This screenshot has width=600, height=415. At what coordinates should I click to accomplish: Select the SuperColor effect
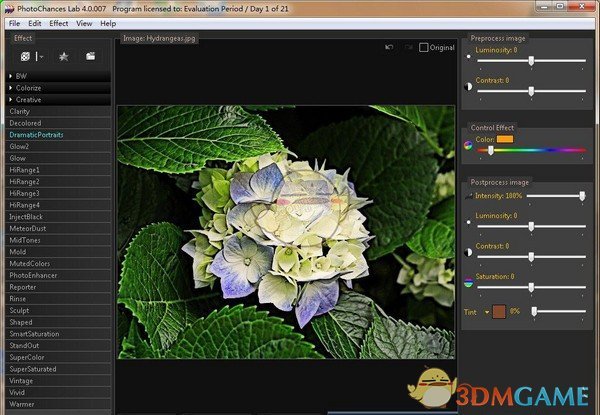click(x=59, y=358)
